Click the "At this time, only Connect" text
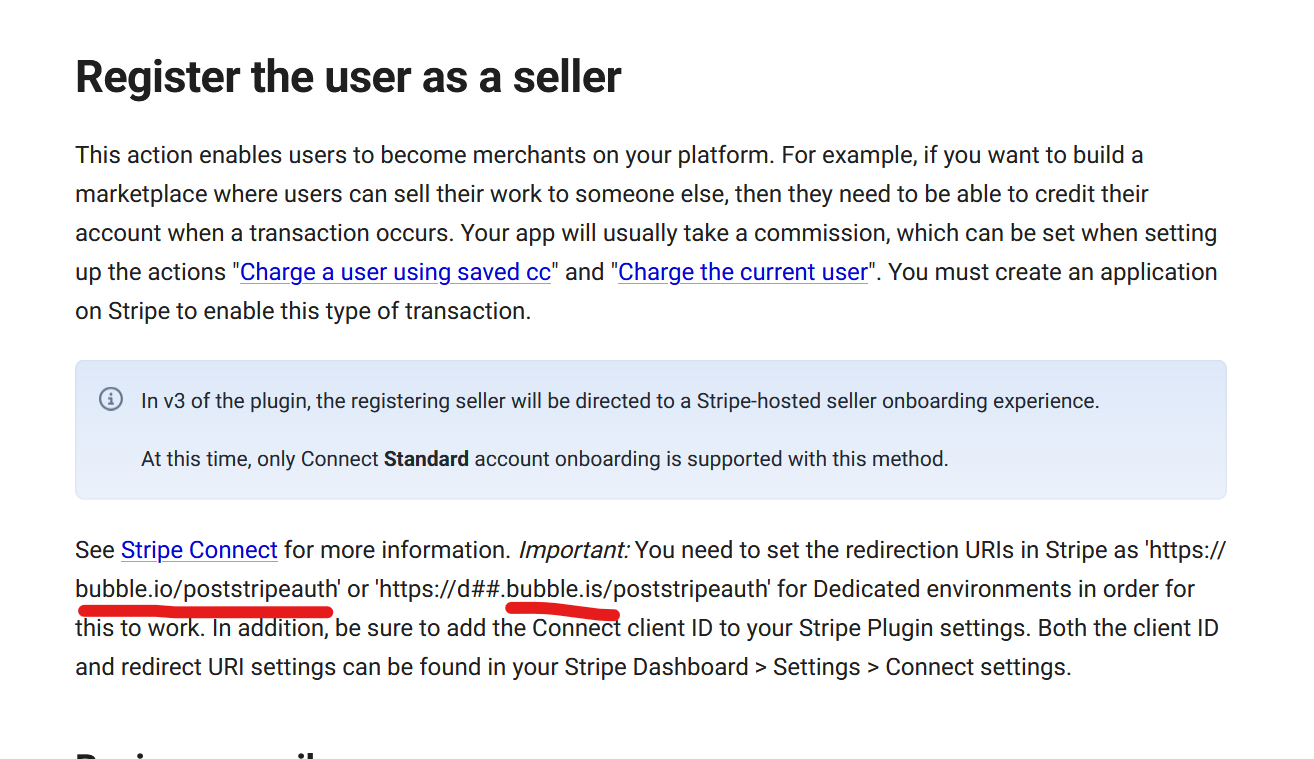This screenshot has width=1314, height=759. pyautogui.click(x=260, y=459)
